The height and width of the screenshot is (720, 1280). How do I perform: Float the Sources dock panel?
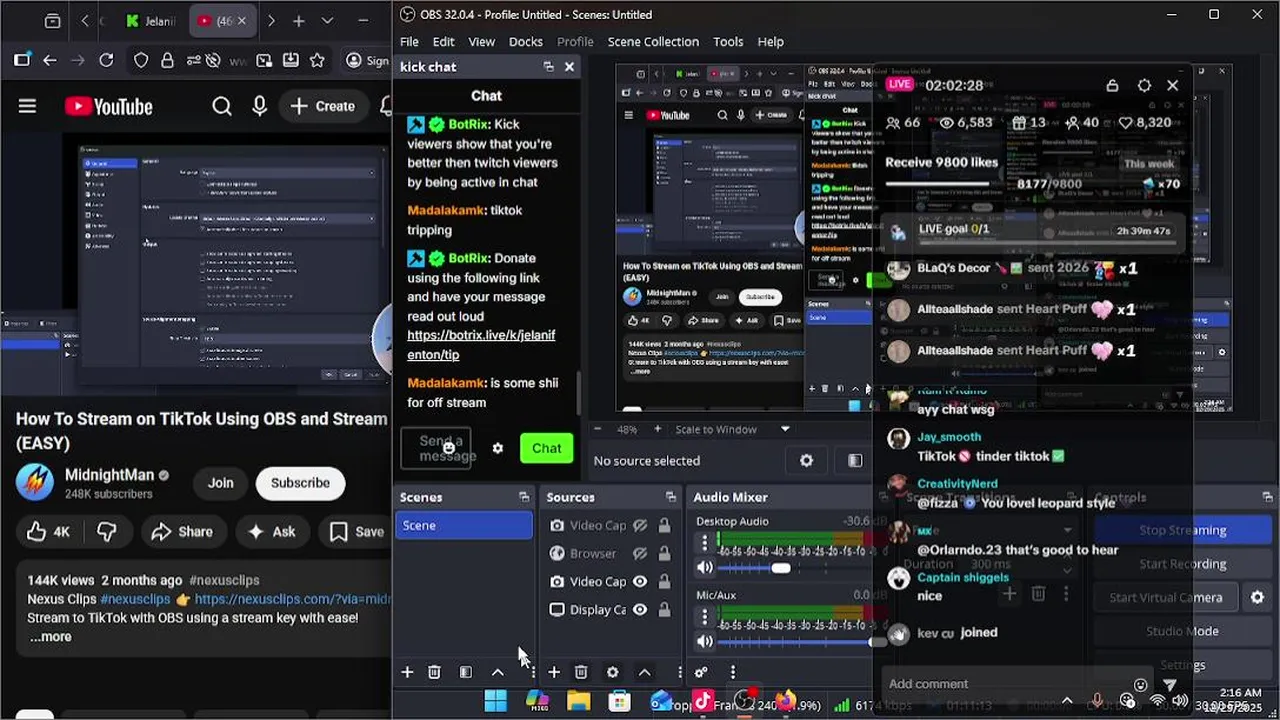[x=670, y=497]
